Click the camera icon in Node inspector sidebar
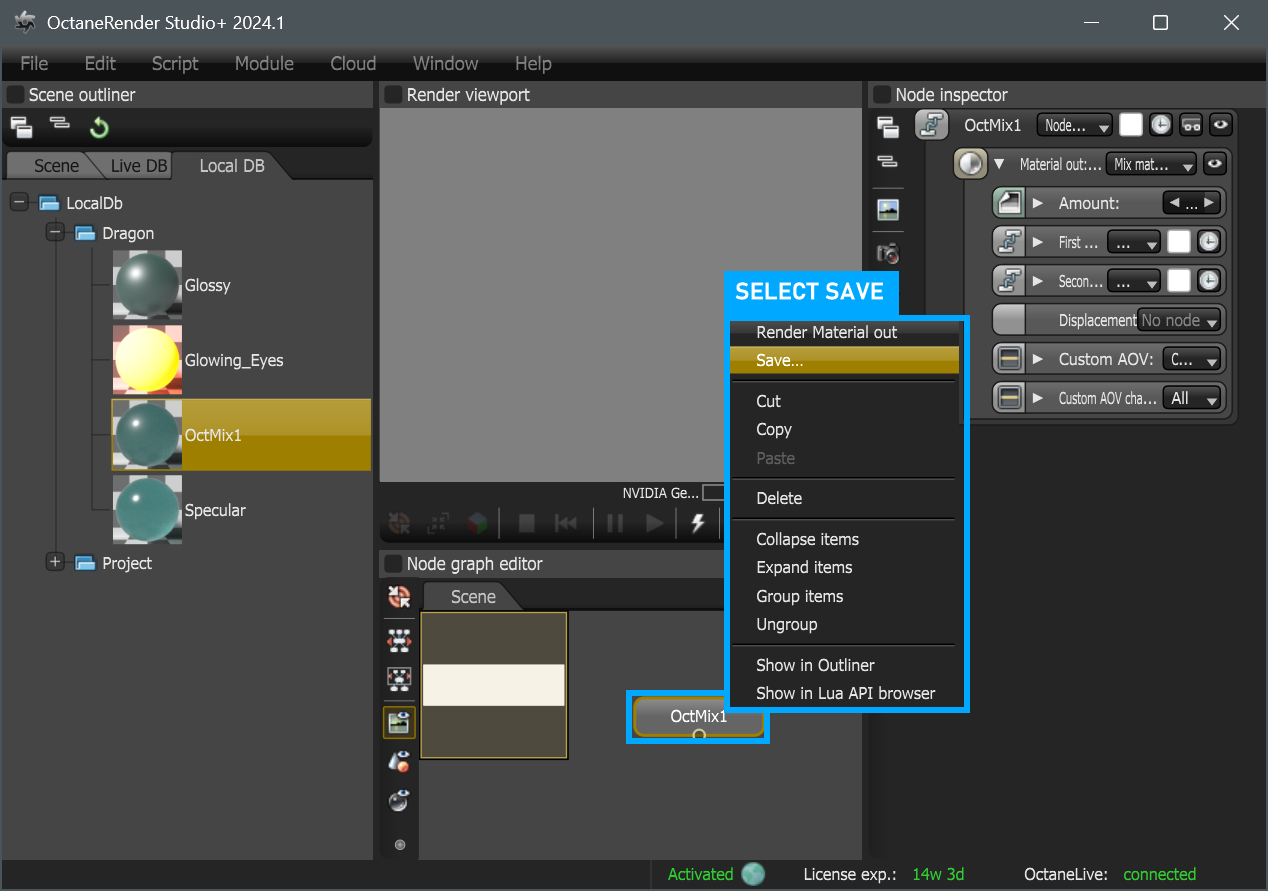This screenshot has height=891, width=1268. click(887, 253)
